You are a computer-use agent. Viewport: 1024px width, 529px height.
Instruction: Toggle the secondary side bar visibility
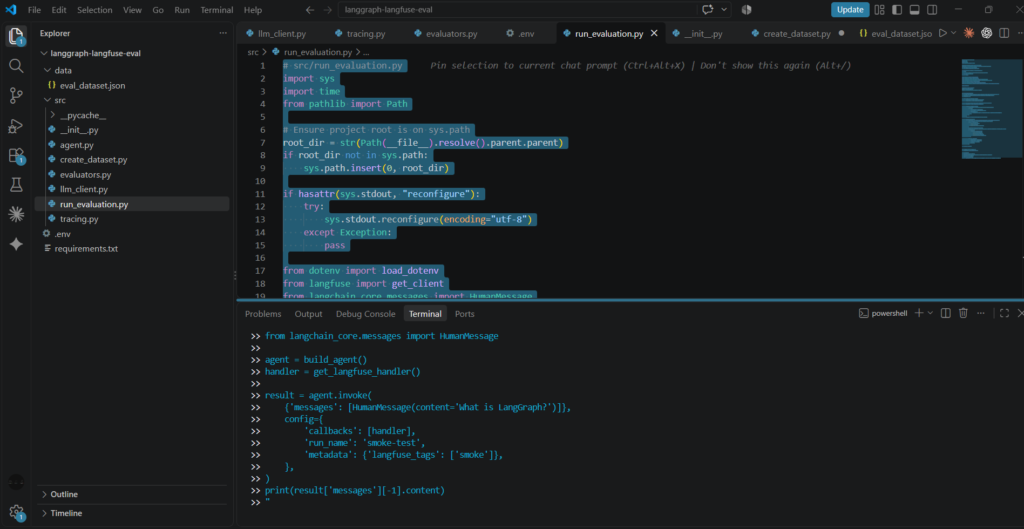[x=933, y=10]
